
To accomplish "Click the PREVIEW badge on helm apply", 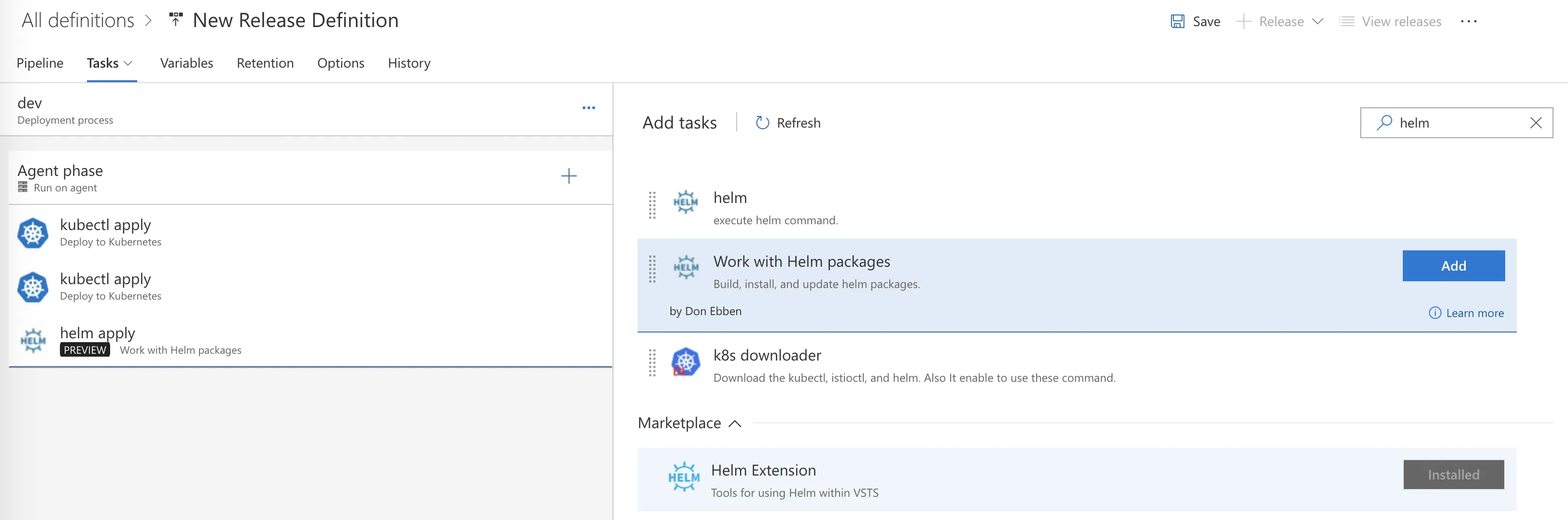I will [x=85, y=350].
